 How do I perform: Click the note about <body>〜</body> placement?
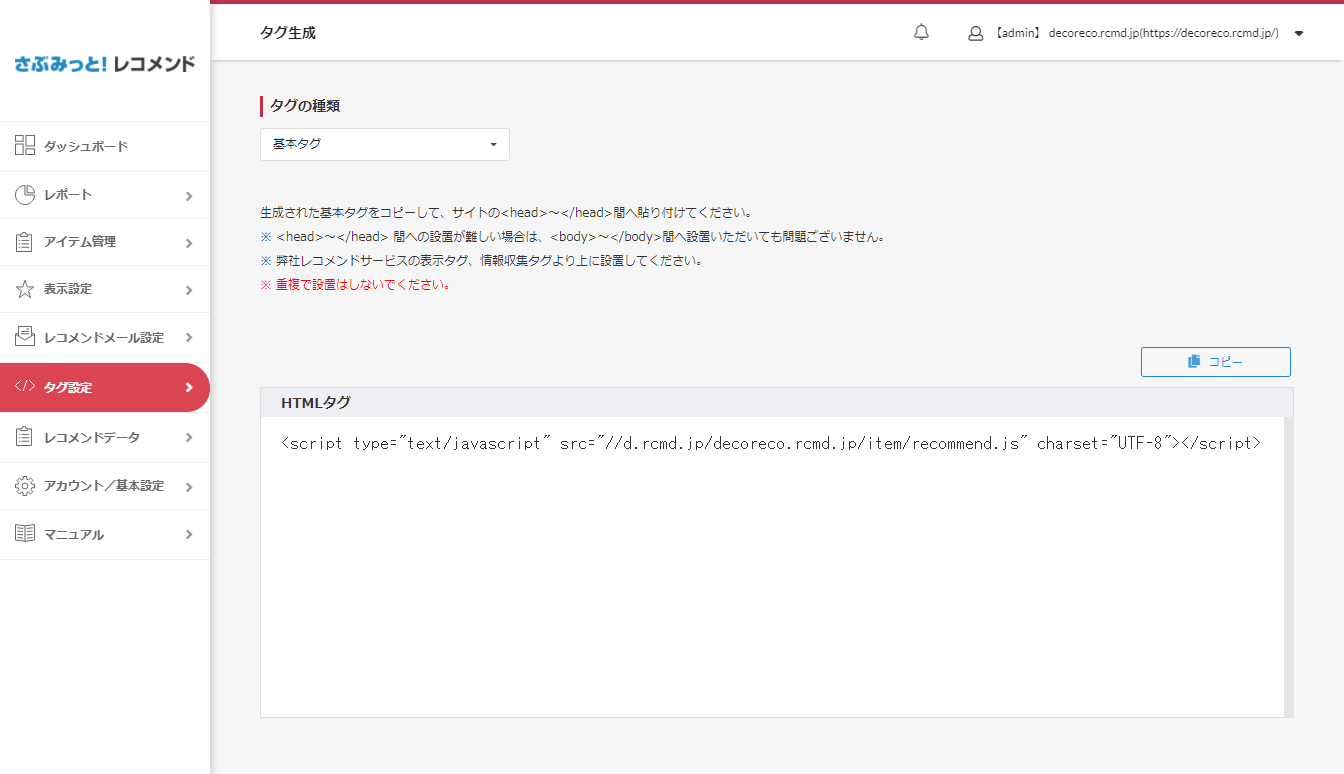(x=573, y=237)
